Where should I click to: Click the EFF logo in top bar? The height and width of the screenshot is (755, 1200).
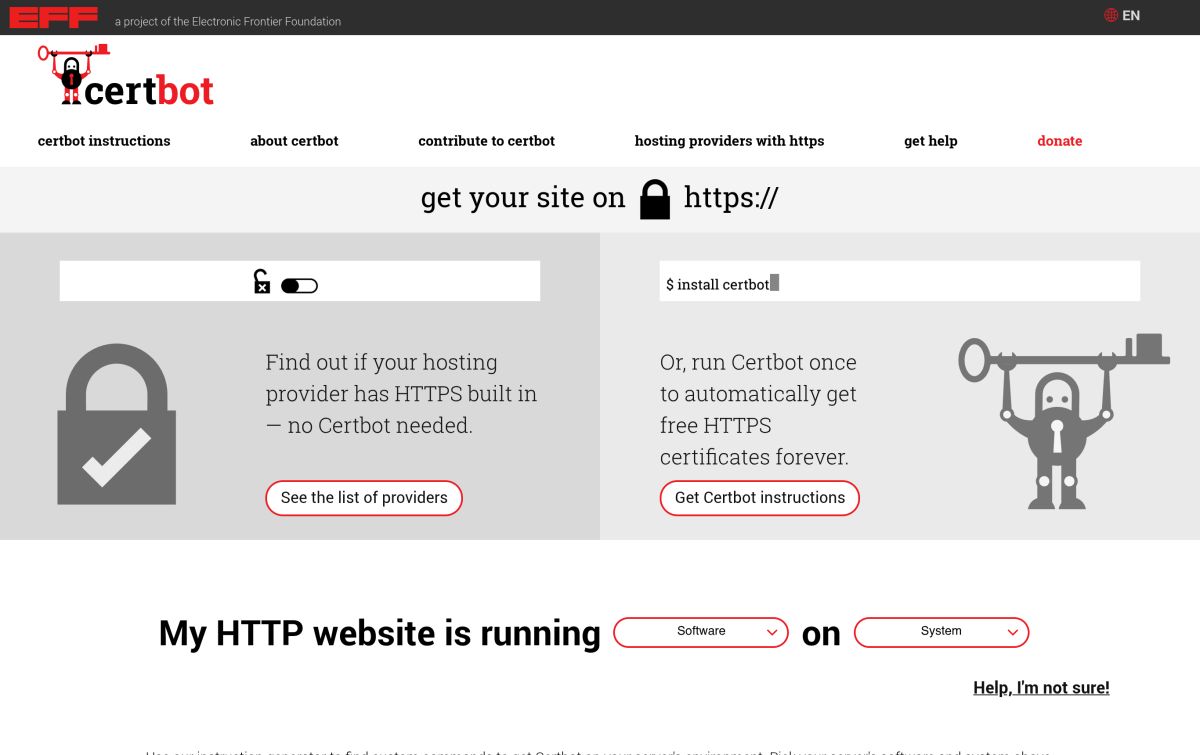coord(54,17)
